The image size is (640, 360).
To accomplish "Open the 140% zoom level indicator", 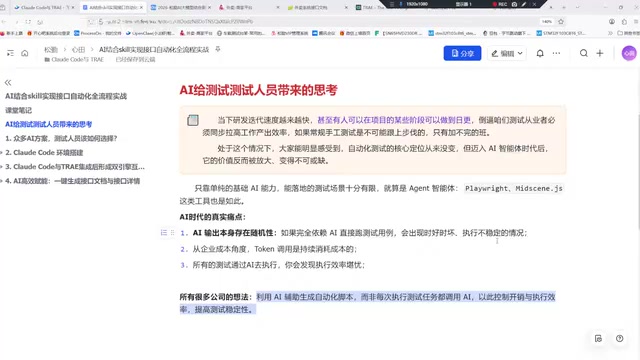I will pyautogui.click(x=547, y=21).
